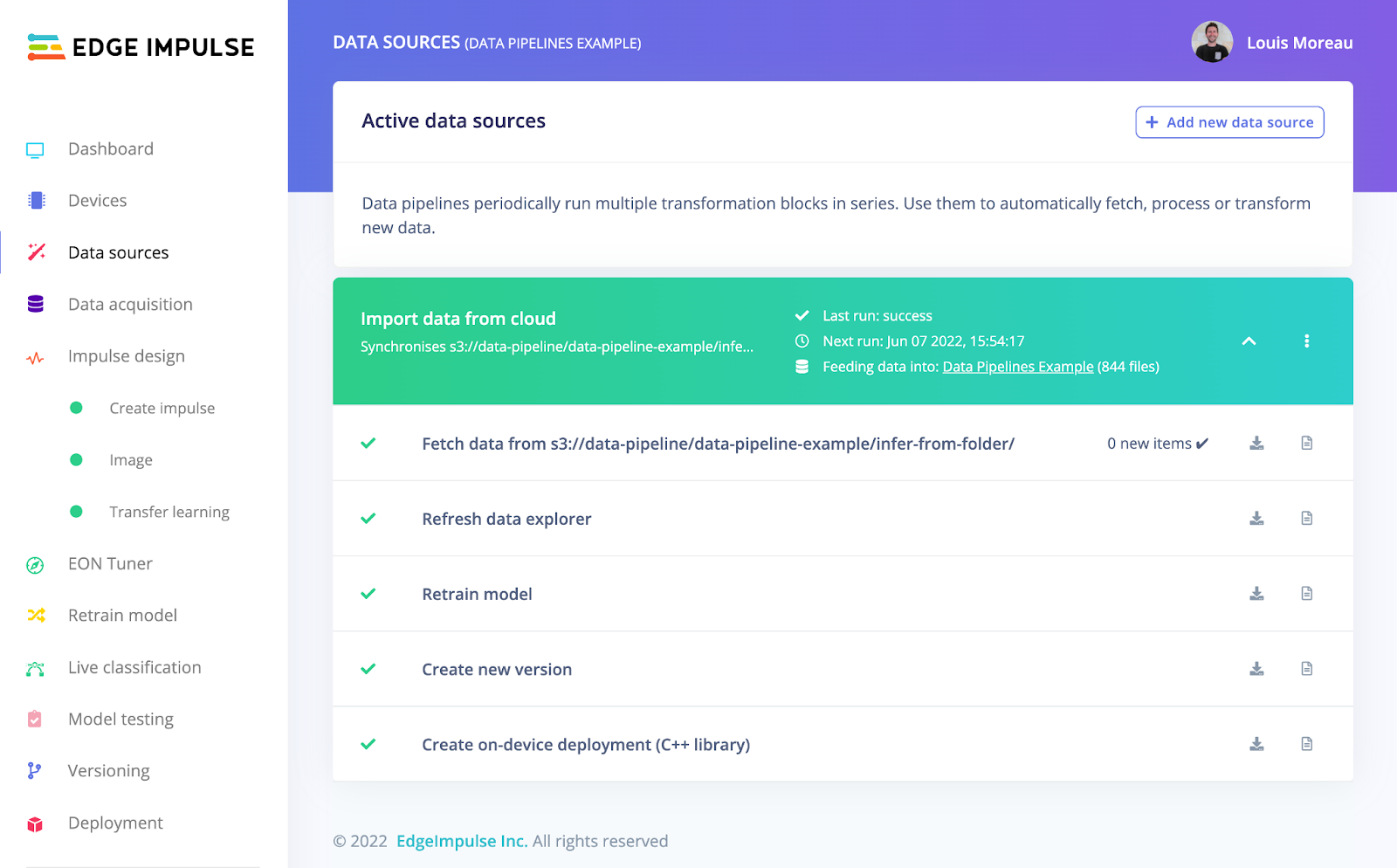Viewport: 1397px width, 868px height.
Task: Click the Devices chip icon
Action: coord(36,201)
